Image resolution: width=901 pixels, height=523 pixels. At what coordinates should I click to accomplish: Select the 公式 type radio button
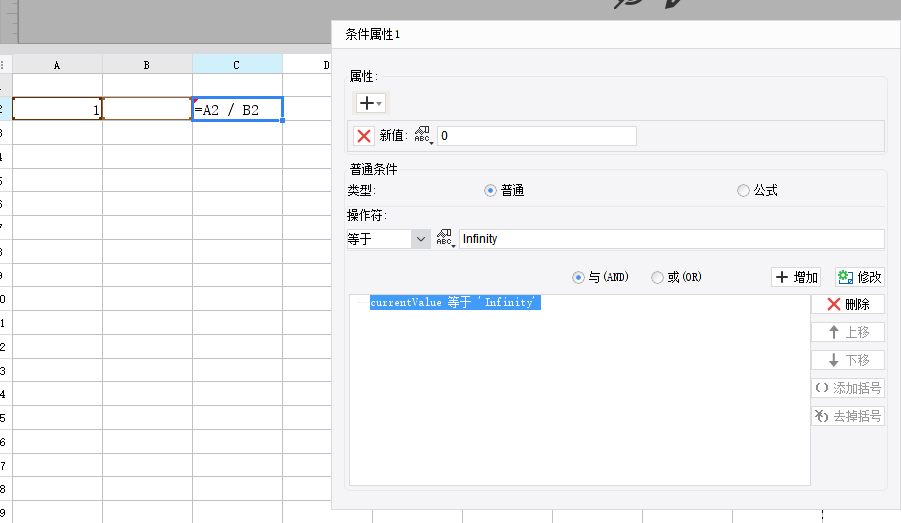pos(743,191)
